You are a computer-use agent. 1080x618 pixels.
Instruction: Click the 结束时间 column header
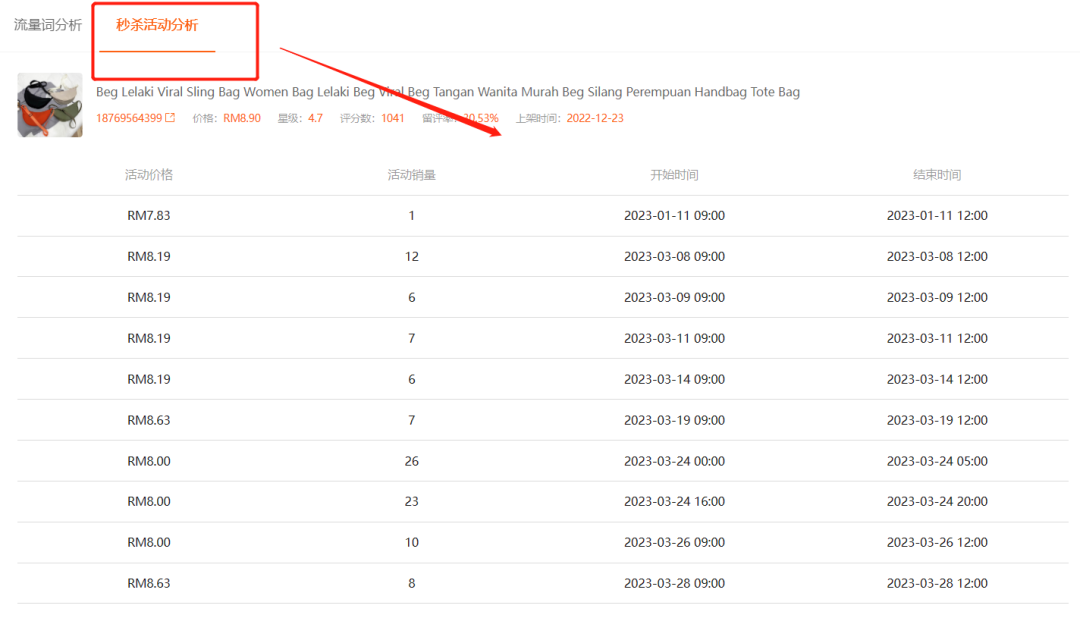click(x=937, y=175)
